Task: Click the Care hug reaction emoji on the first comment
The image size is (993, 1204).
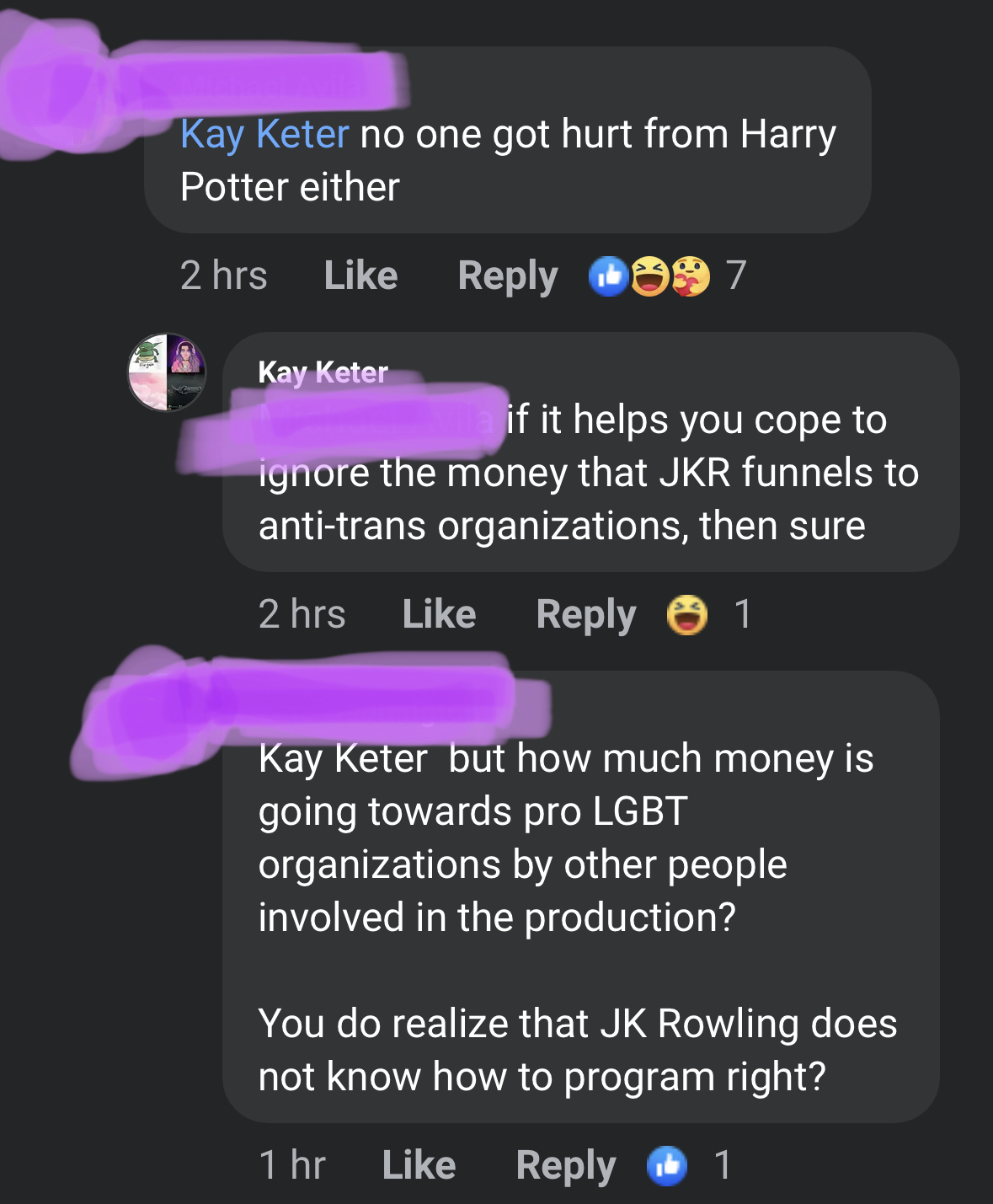Action: [691, 276]
